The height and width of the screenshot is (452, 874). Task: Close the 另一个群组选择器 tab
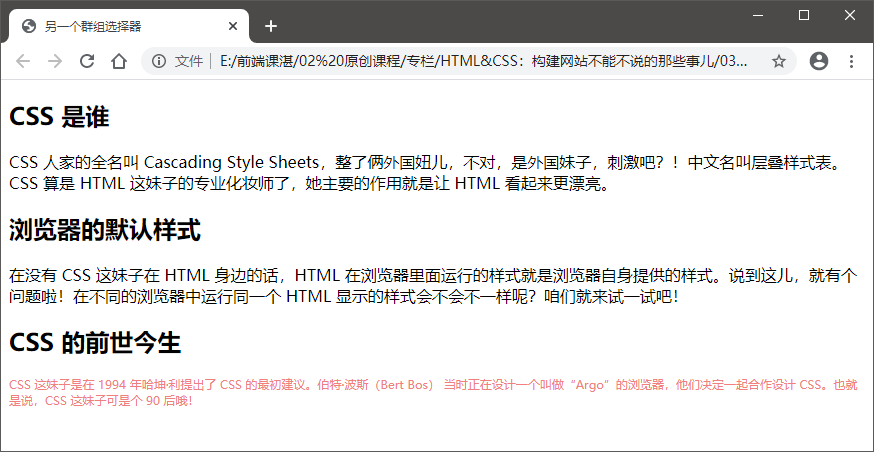click(x=233, y=26)
